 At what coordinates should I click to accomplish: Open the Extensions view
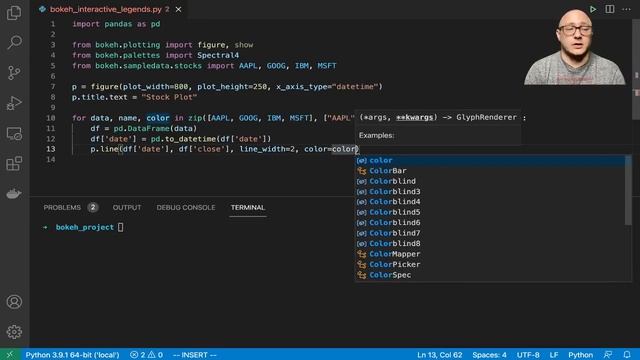14,164
